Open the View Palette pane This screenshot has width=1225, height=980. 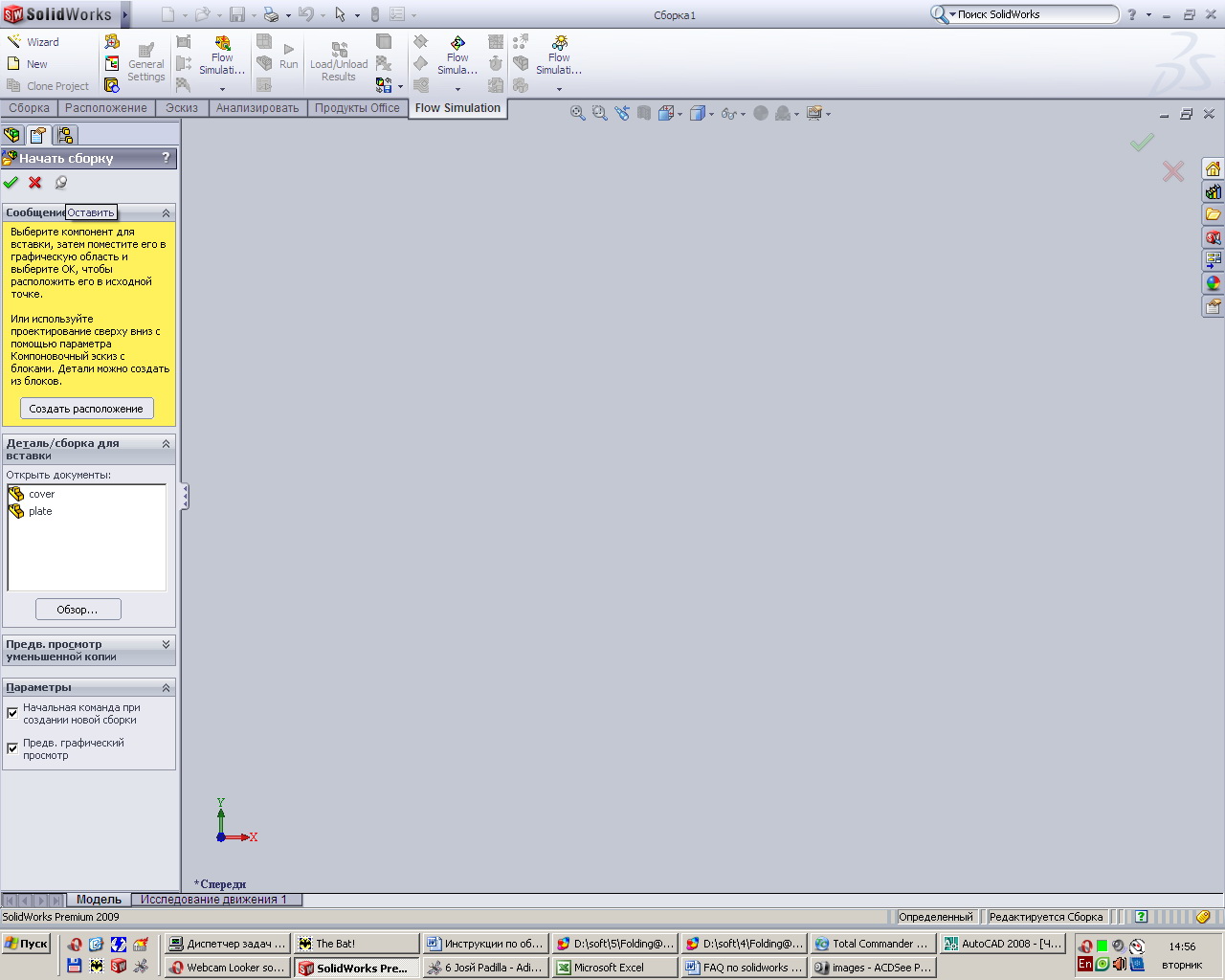[1213, 260]
